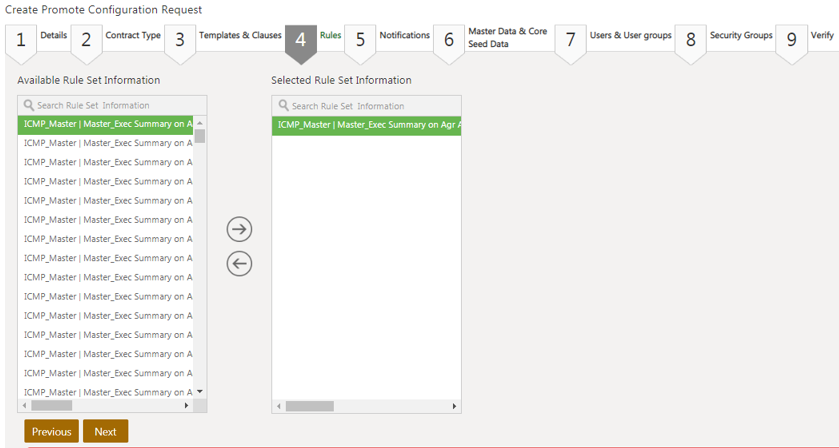Image resolution: width=839 pixels, height=448 pixels.
Task: Click the right arrow to add rule set
Action: tap(239, 229)
